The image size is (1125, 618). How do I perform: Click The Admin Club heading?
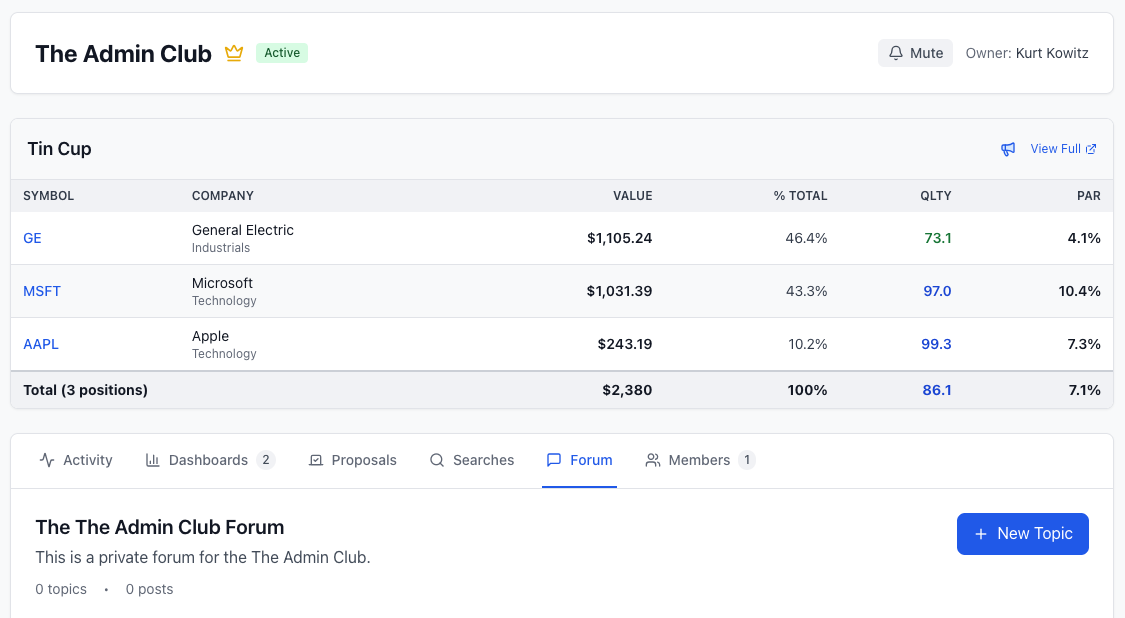123,54
